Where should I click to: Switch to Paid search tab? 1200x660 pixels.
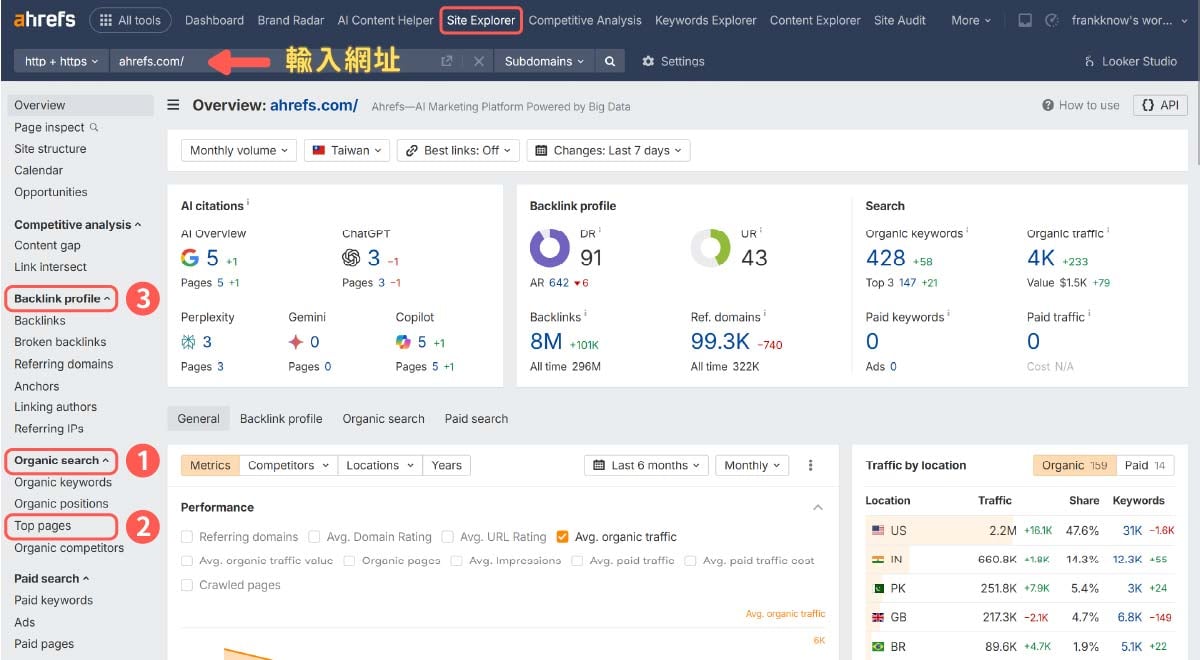(476, 419)
